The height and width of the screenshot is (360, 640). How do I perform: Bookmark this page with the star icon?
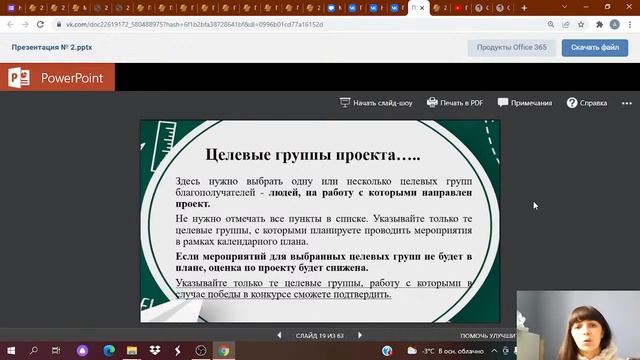pyautogui.click(x=581, y=24)
